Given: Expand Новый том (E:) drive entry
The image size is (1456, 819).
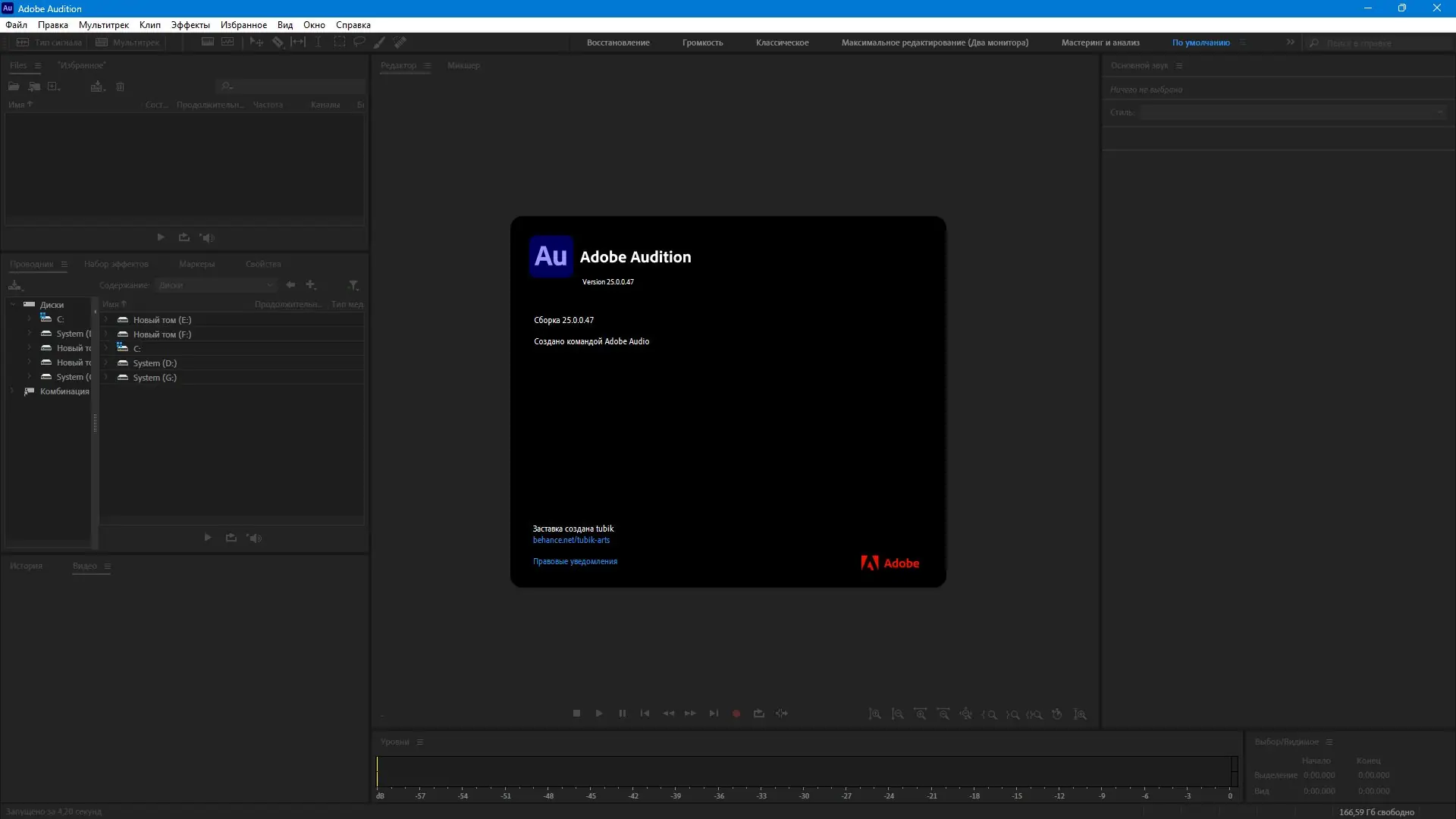Looking at the screenshot, I should [x=106, y=320].
